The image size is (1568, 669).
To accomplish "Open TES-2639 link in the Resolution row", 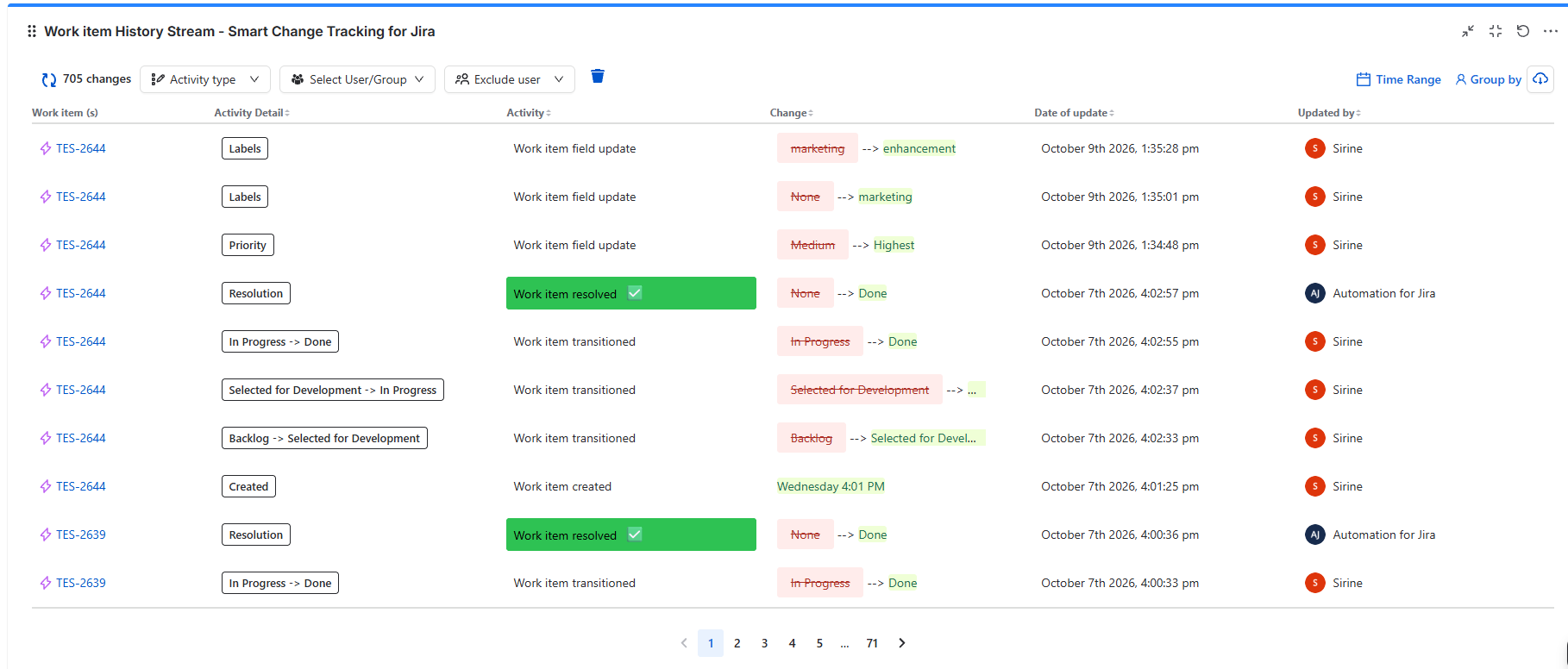I will (x=80, y=535).
